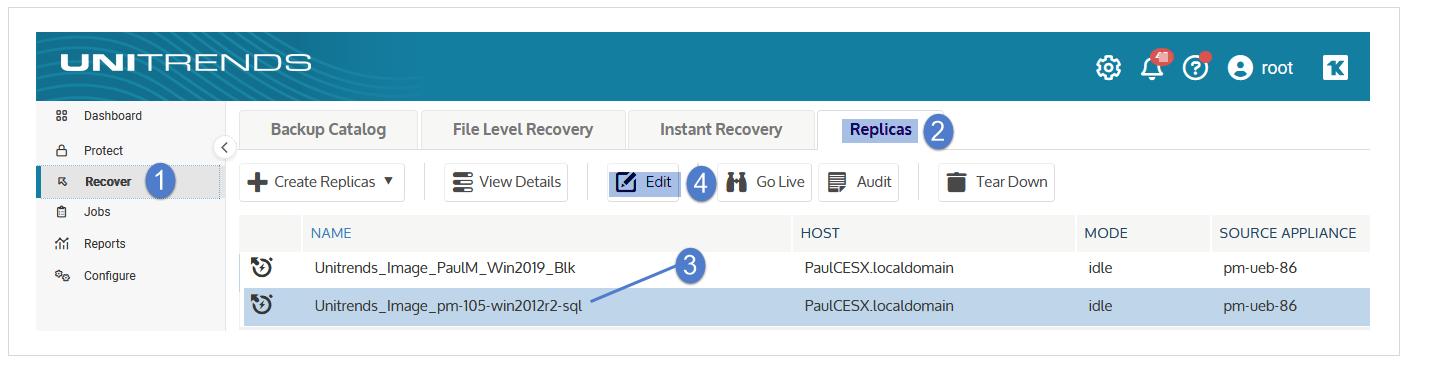1429x379 pixels.
Task: Click idle mode of pm-105-win2012r2-sql row
Action: (1100, 306)
